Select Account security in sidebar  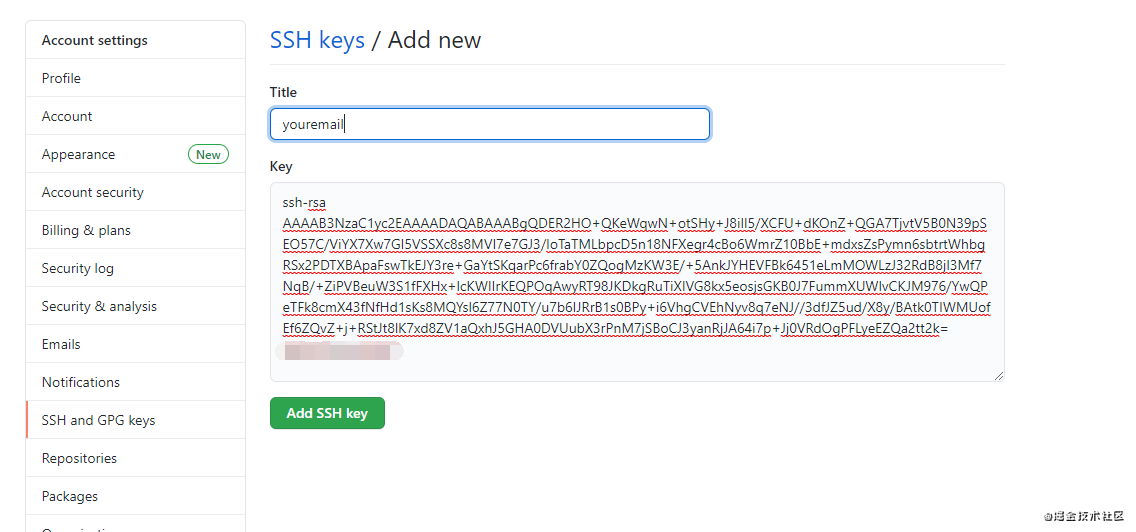coord(92,192)
